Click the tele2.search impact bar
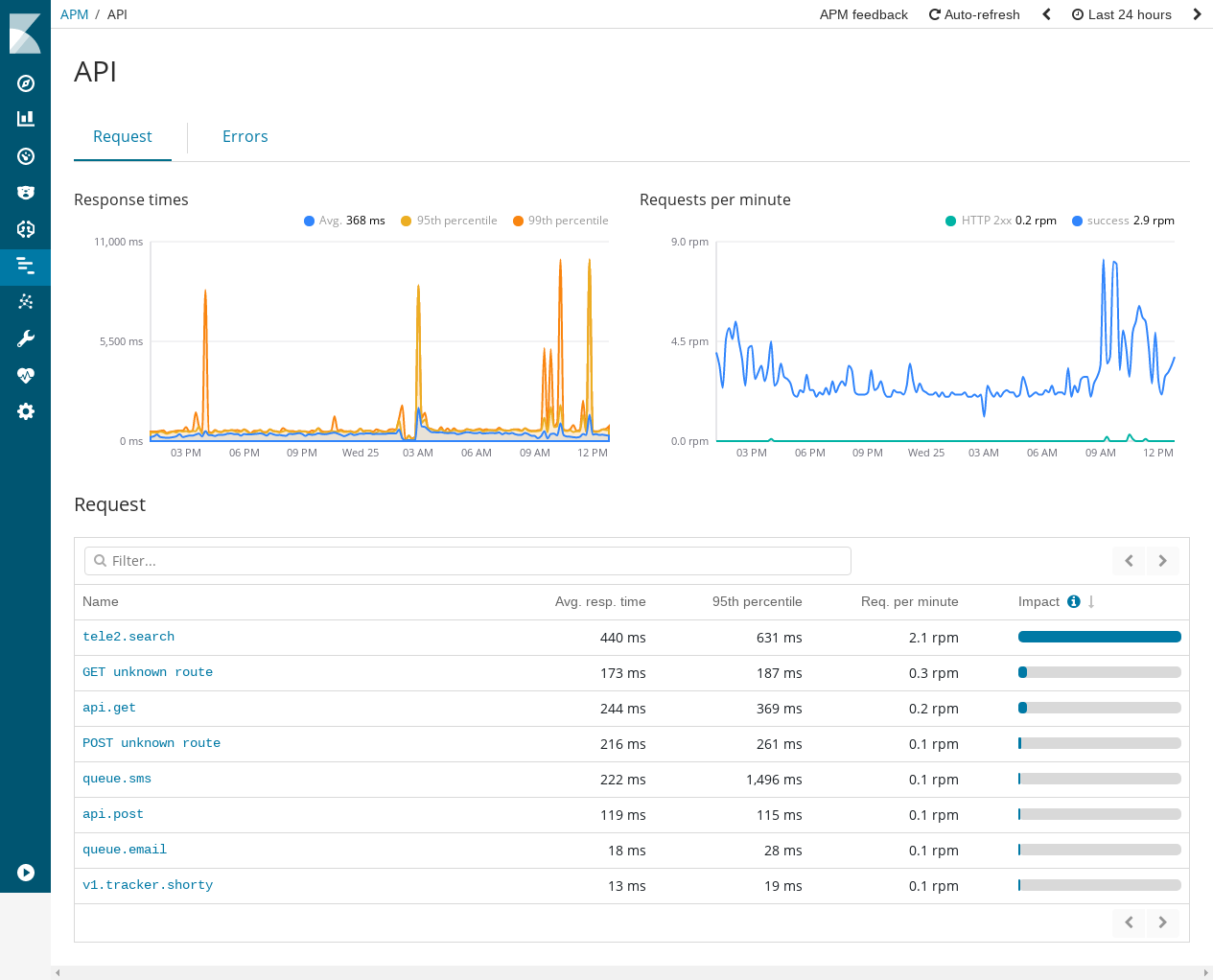 pyautogui.click(x=1099, y=636)
